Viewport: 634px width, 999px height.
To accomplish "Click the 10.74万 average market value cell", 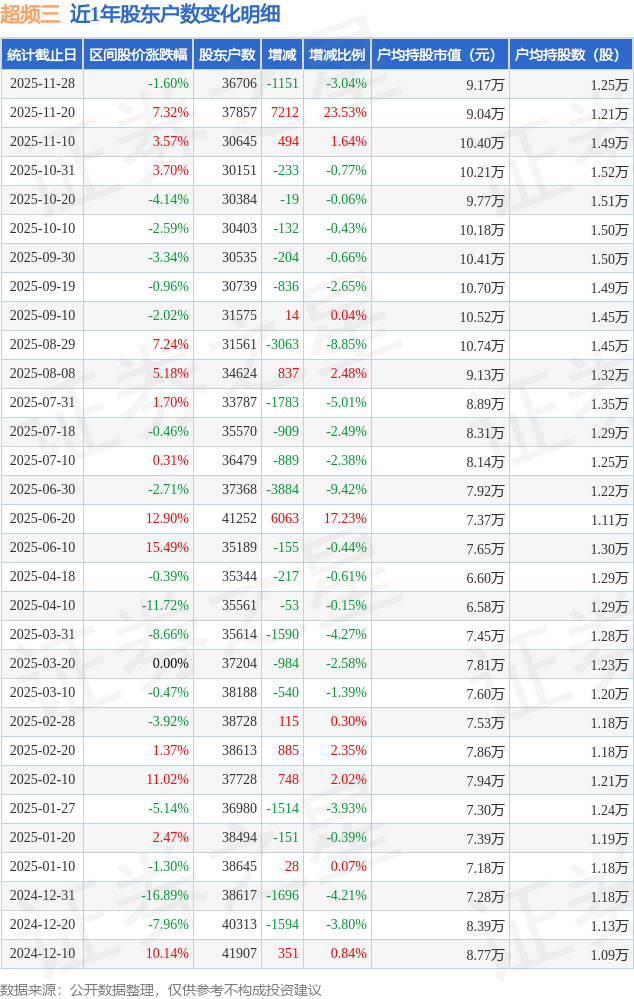I will pyautogui.click(x=482, y=345).
